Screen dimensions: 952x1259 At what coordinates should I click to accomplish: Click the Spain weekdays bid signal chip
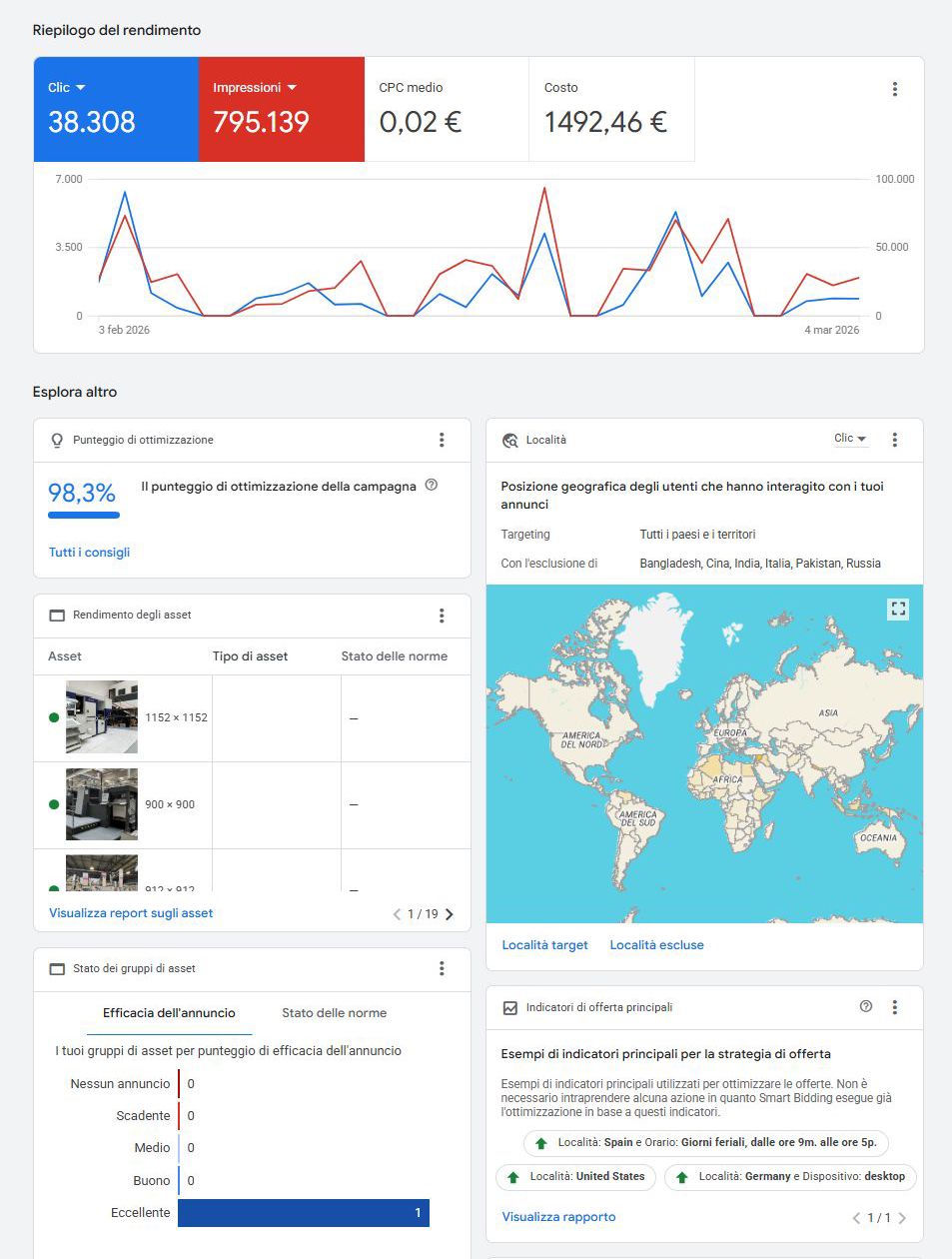pos(705,1143)
